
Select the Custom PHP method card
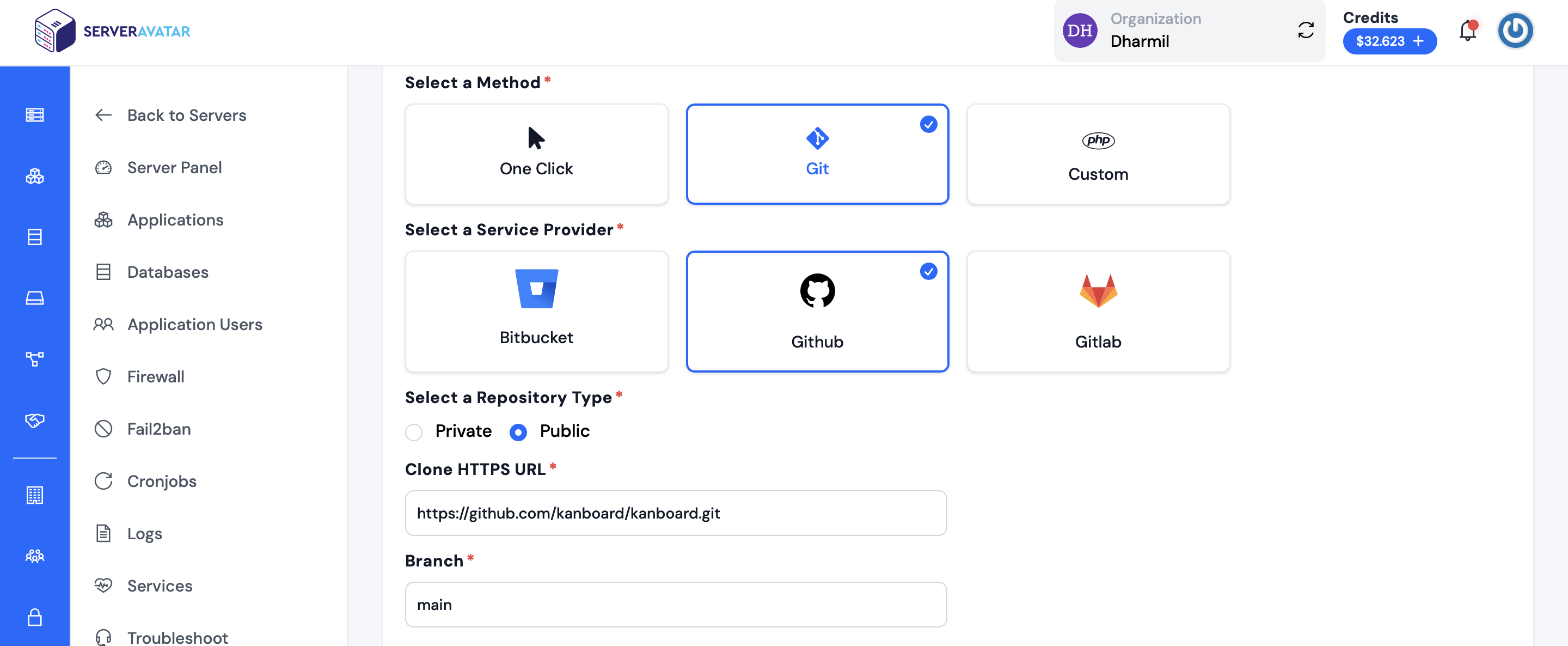pyautogui.click(x=1098, y=154)
